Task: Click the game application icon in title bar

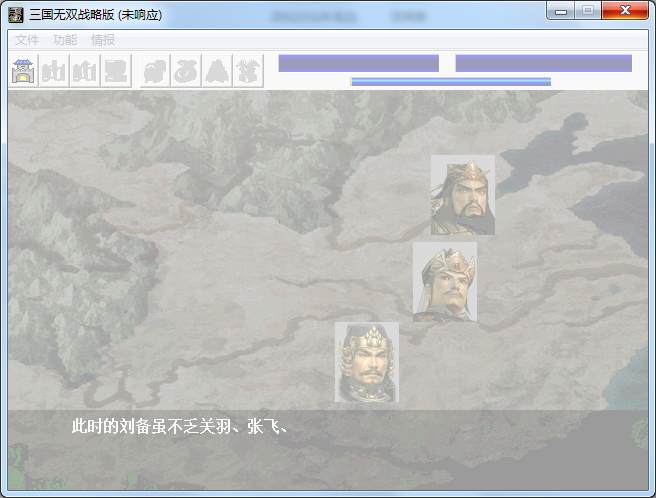Action: click(16, 15)
